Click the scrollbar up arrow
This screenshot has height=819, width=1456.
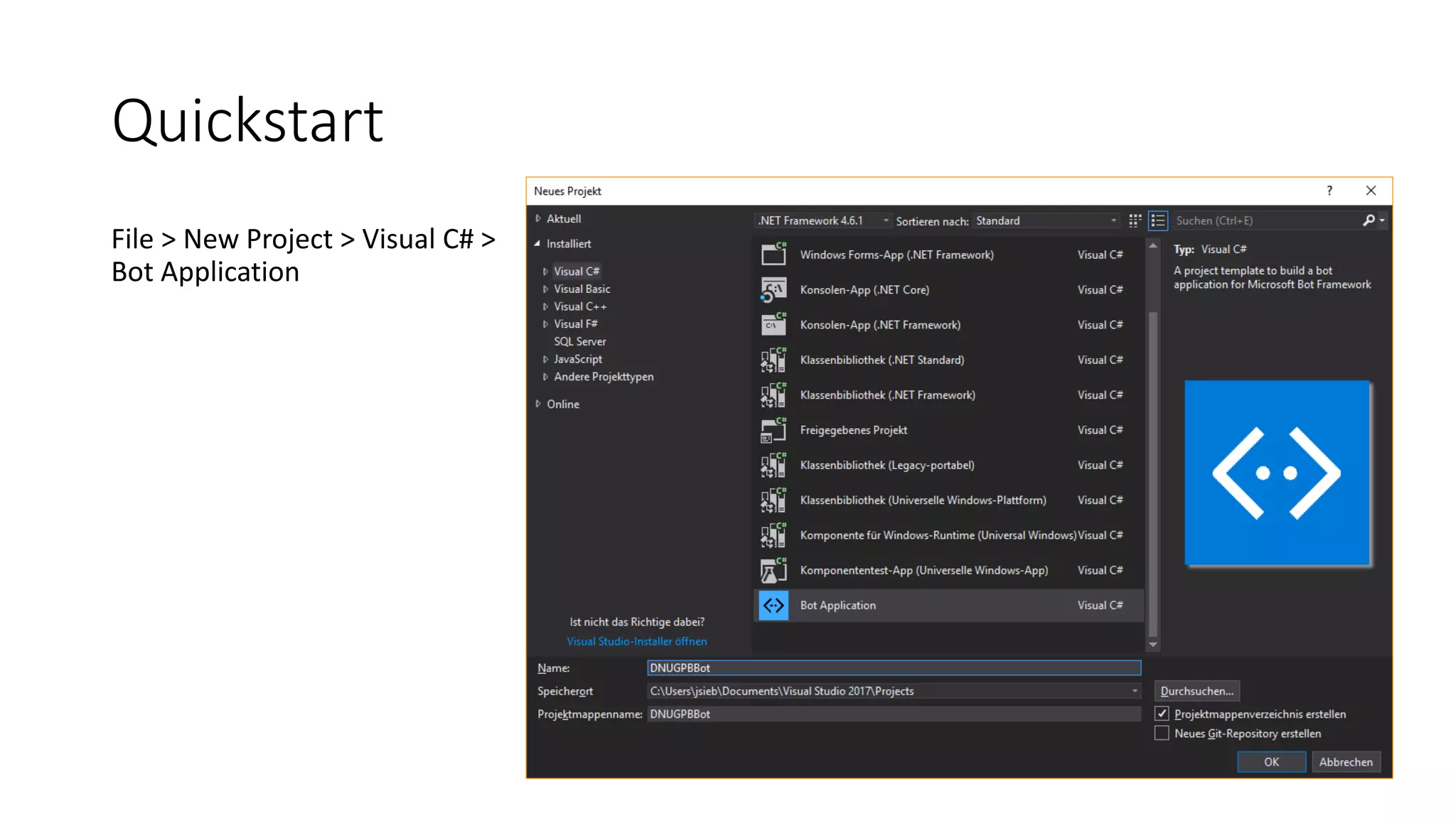1153,245
